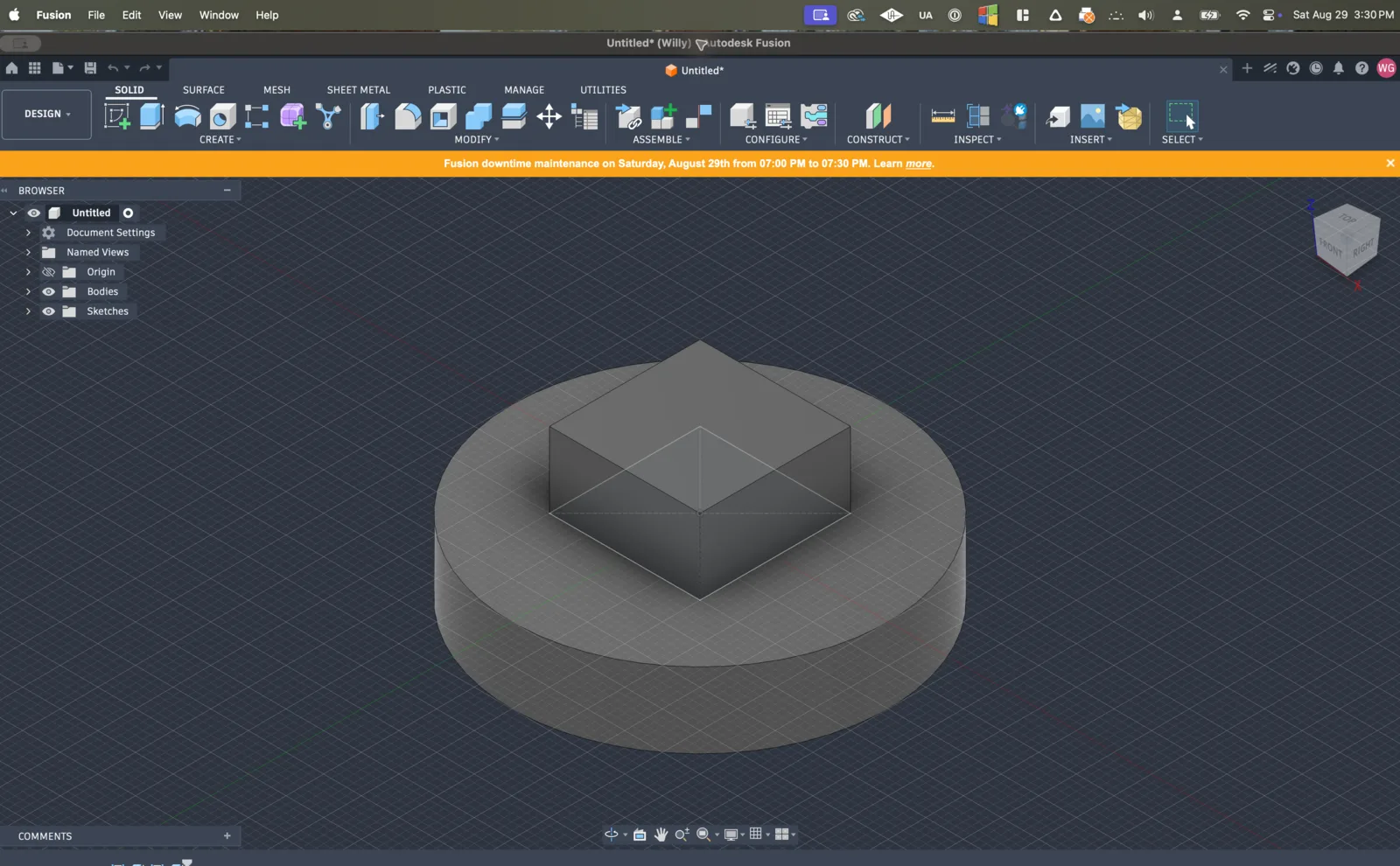Click the radio button beside Untitled
Screen dimensions: 1400x866
[x=128, y=213]
